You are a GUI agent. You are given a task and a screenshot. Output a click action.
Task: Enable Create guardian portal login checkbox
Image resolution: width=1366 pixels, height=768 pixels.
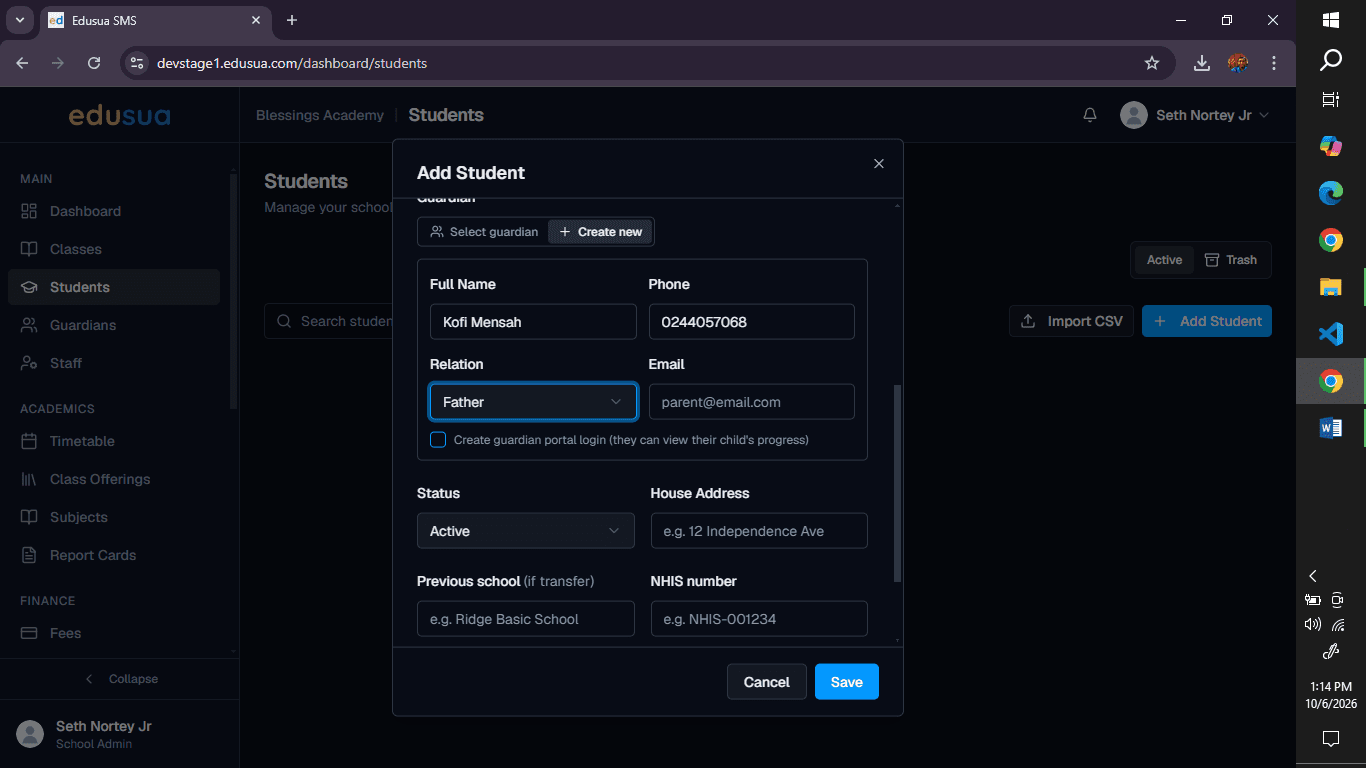coord(438,440)
